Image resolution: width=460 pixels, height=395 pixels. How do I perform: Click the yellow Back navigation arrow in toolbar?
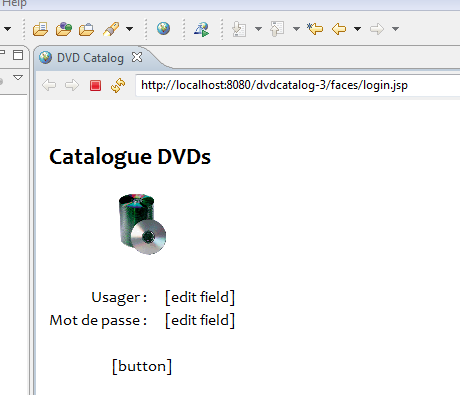click(x=339, y=29)
